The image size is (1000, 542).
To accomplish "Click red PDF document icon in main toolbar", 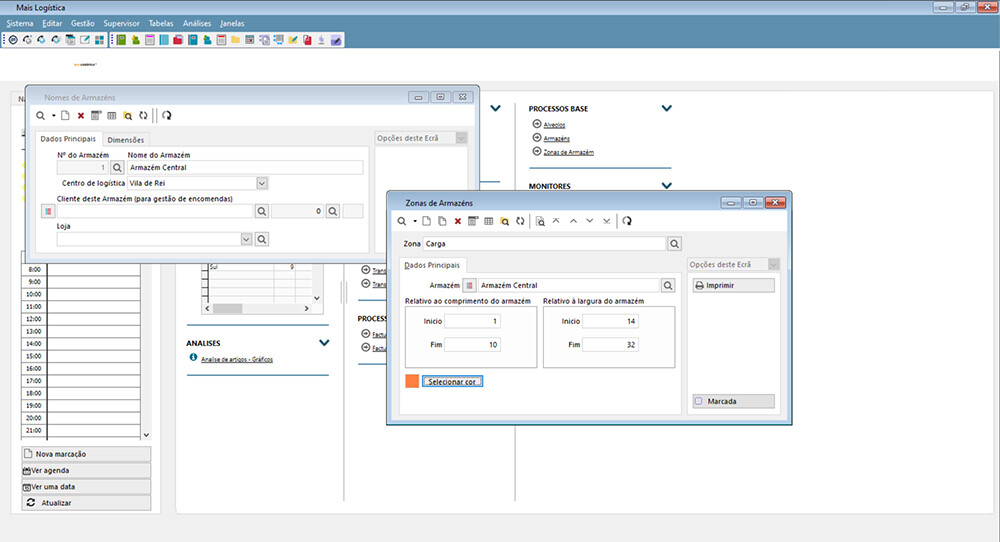I will pyautogui.click(x=307, y=40).
